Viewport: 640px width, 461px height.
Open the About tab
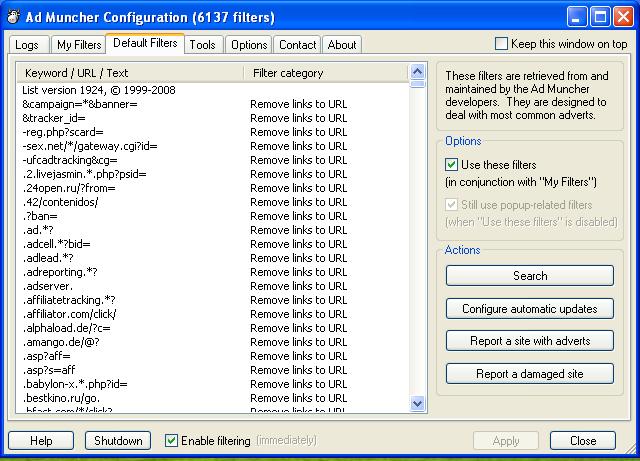342,45
